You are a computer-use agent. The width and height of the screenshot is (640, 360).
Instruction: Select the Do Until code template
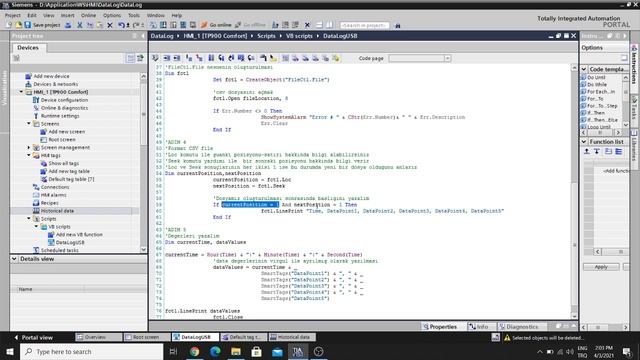[596, 77]
